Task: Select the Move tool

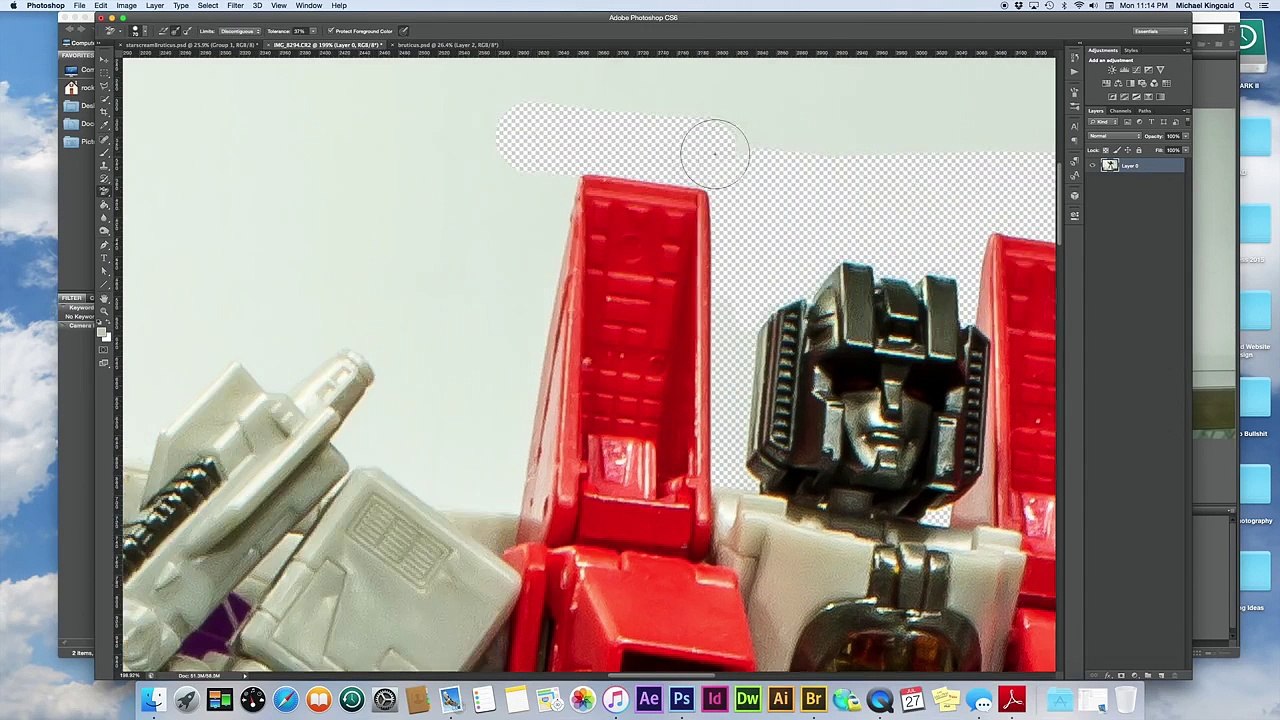Action: click(x=104, y=60)
